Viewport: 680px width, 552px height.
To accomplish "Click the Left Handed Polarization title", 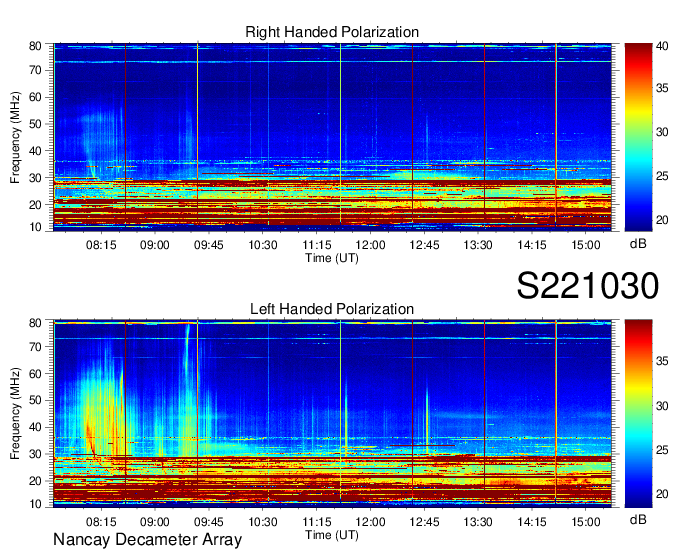I will coord(332,309).
